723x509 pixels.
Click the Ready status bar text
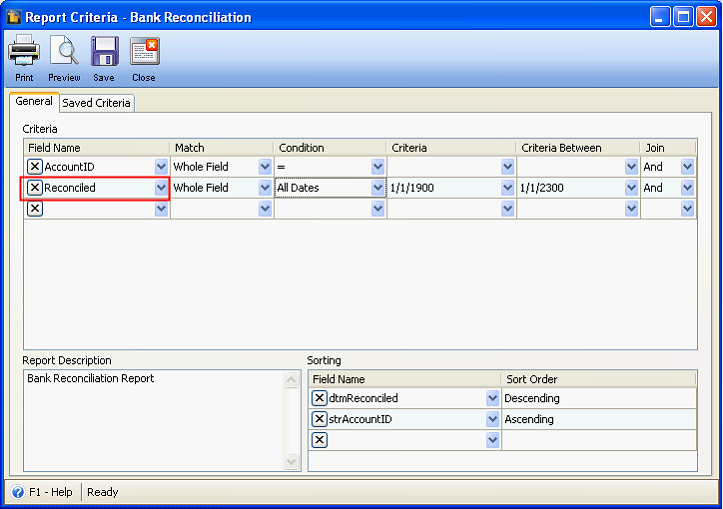click(102, 492)
